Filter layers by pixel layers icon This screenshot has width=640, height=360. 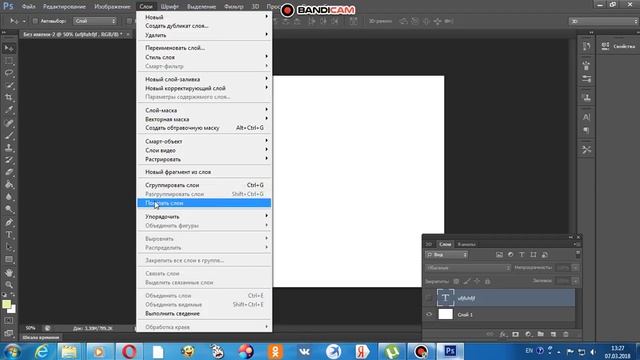pos(499,255)
